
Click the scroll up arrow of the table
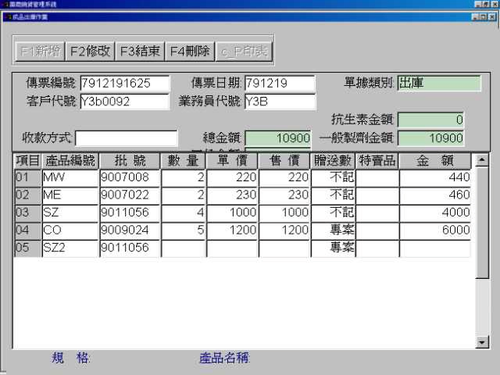(x=482, y=160)
